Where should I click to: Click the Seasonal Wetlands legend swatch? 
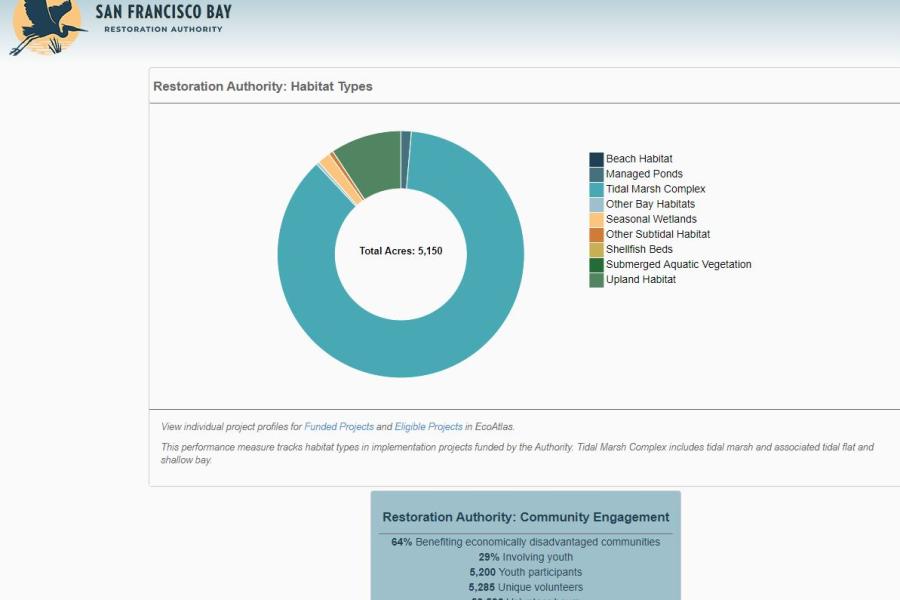(x=596, y=219)
